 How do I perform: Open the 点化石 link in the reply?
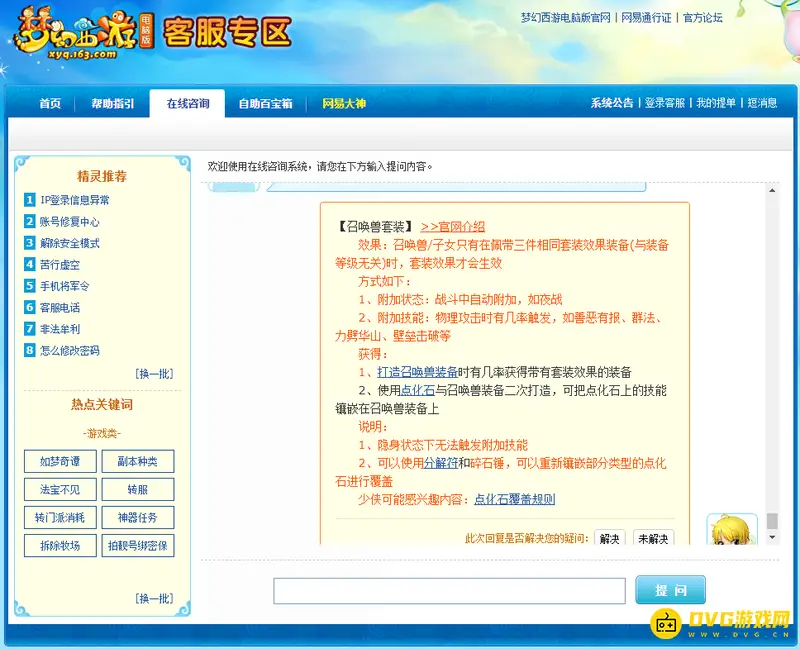[417, 390]
